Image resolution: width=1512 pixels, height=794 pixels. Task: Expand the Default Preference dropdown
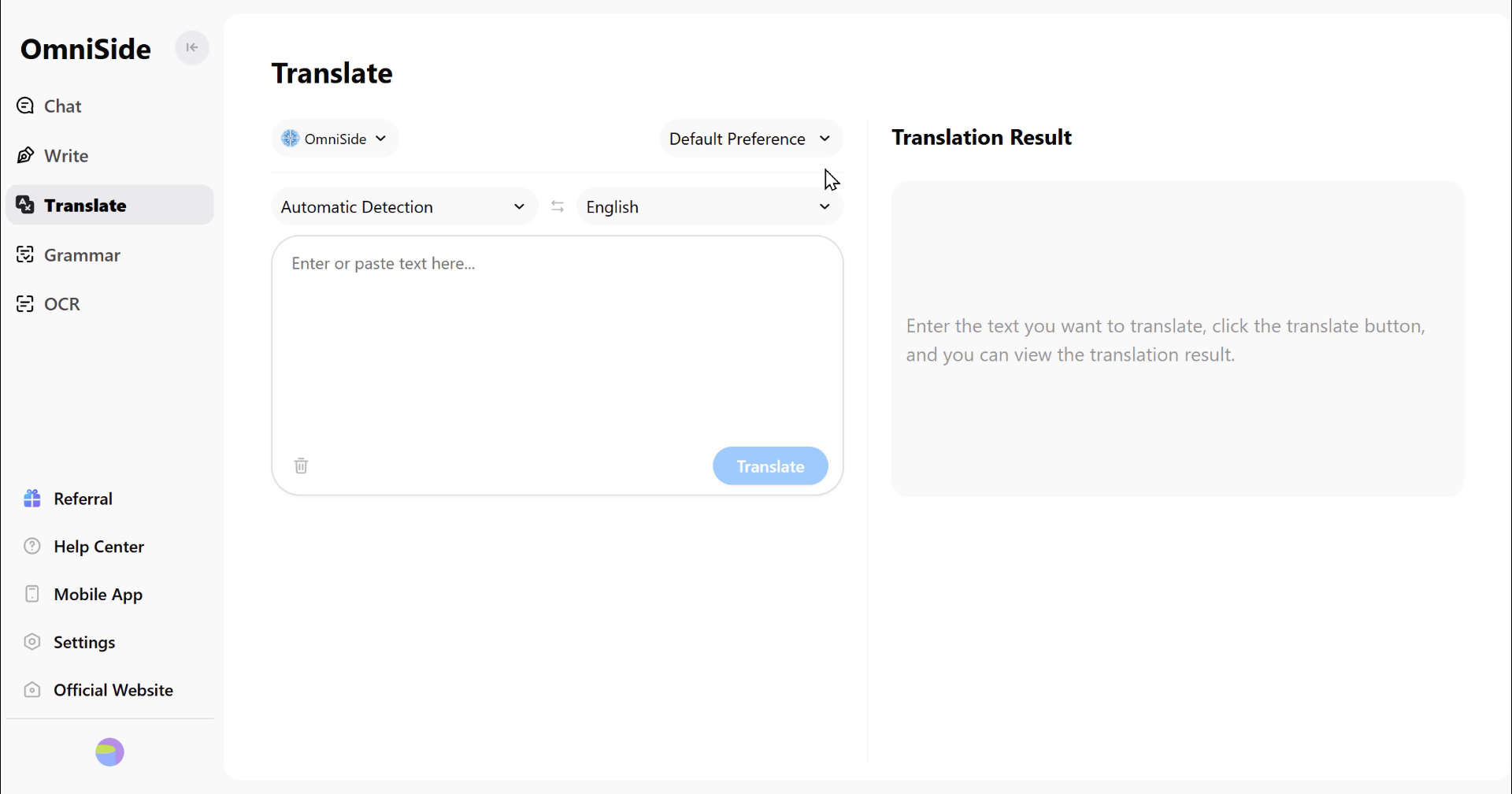tap(750, 139)
